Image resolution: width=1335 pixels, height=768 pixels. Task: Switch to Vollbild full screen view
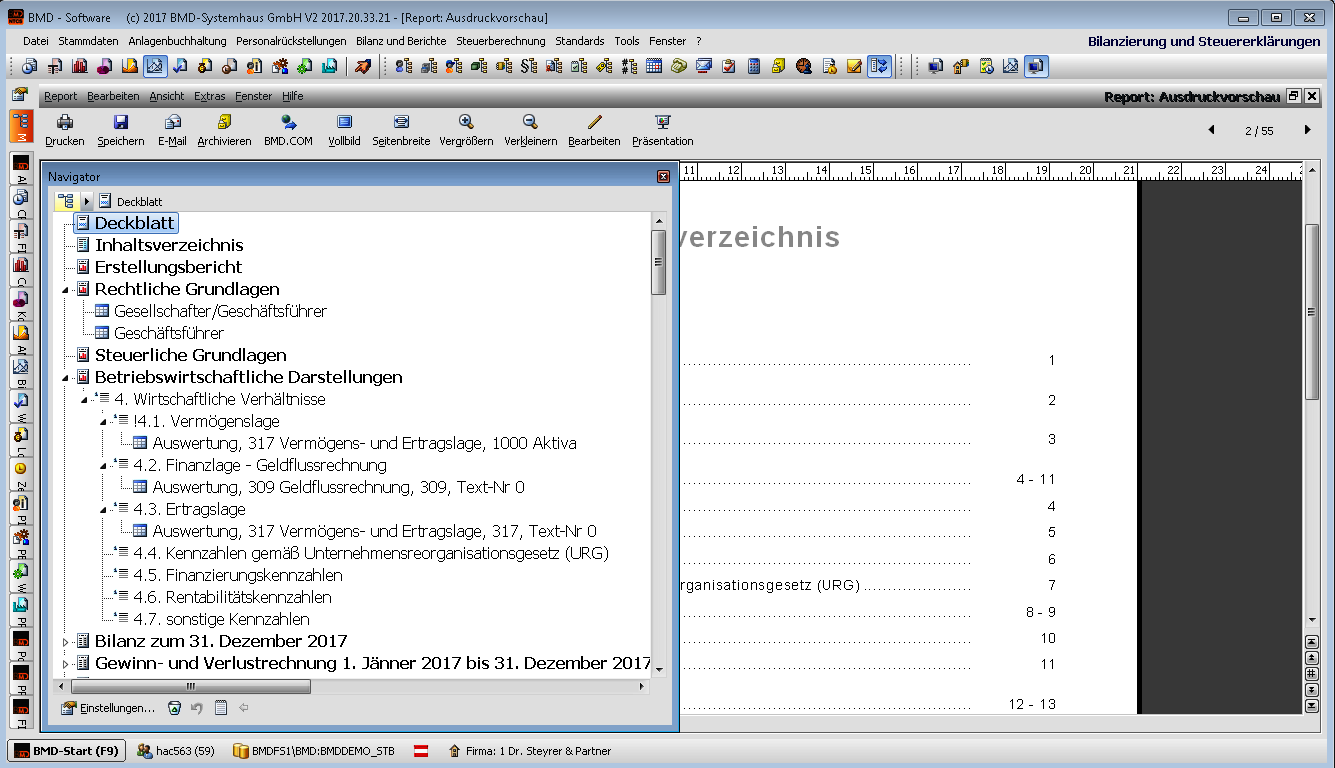tap(344, 123)
